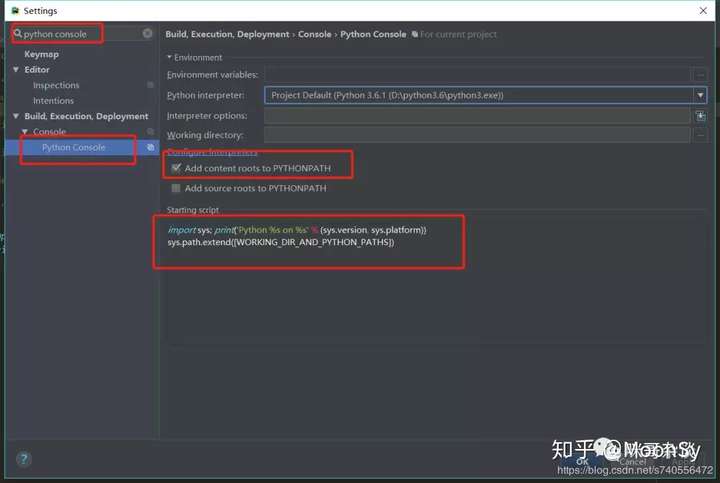Click the project-level icon beside Inspections

[150, 85]
